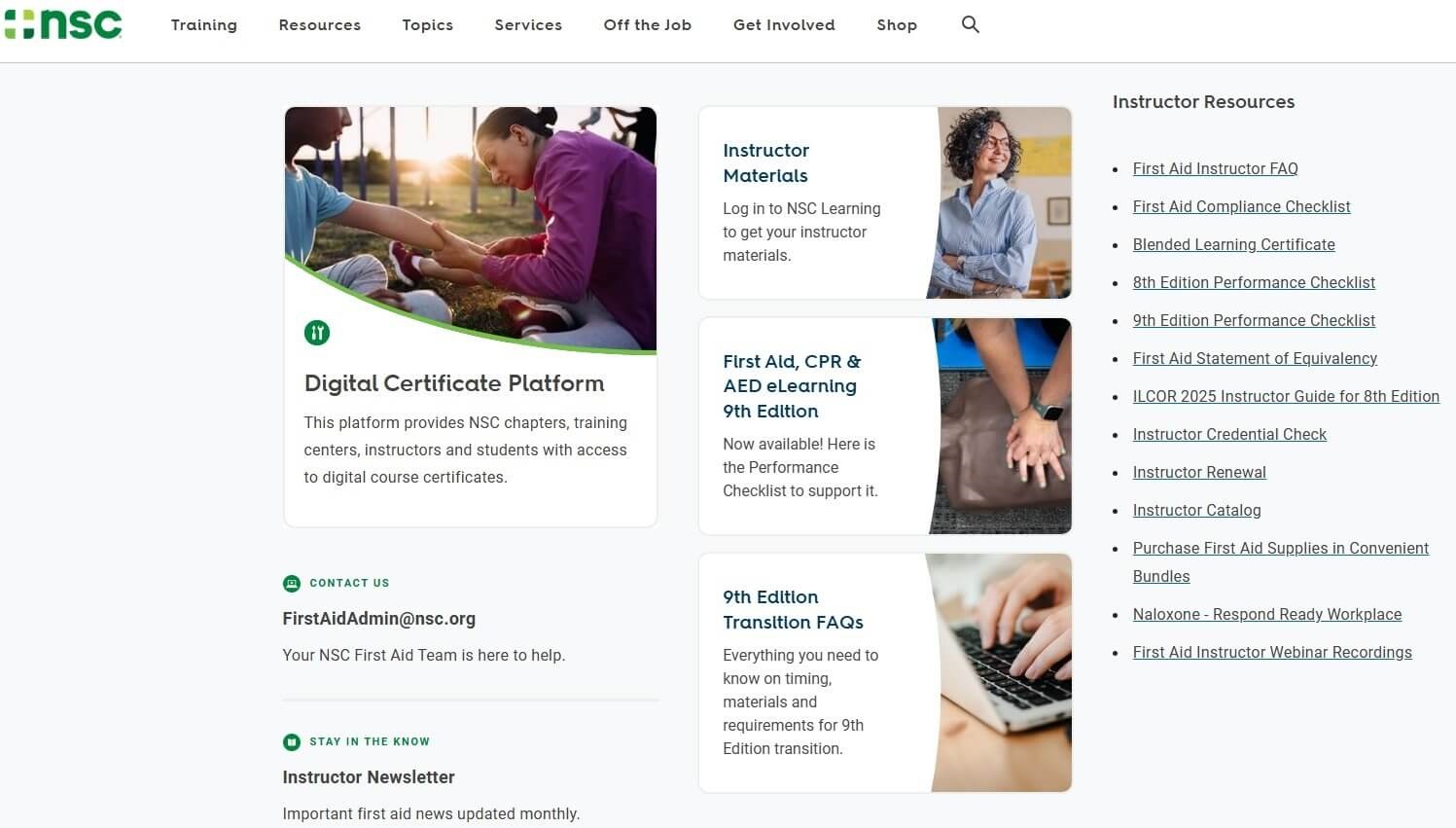Open the Instructor Newsletter link
1456x828 pixels.
tap(369, 777)
